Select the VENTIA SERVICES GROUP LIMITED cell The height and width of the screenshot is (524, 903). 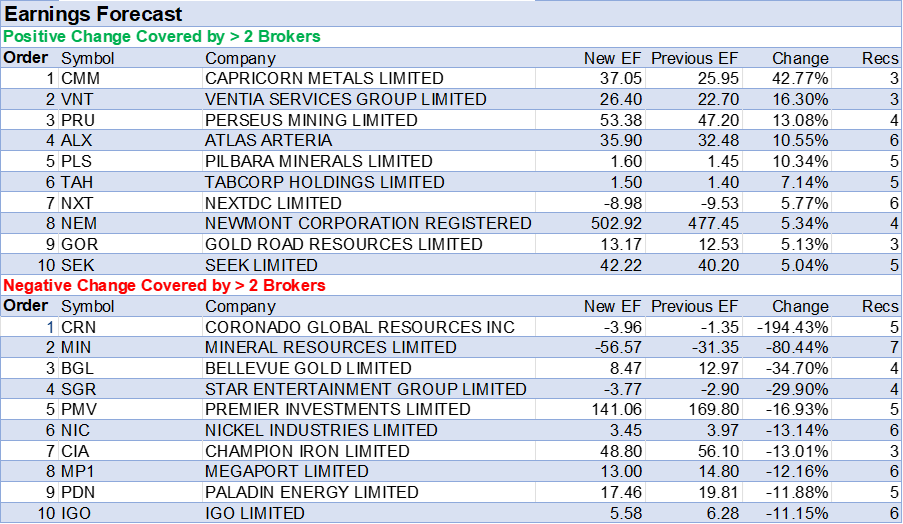pyautogui.click(x=345, y=99)
